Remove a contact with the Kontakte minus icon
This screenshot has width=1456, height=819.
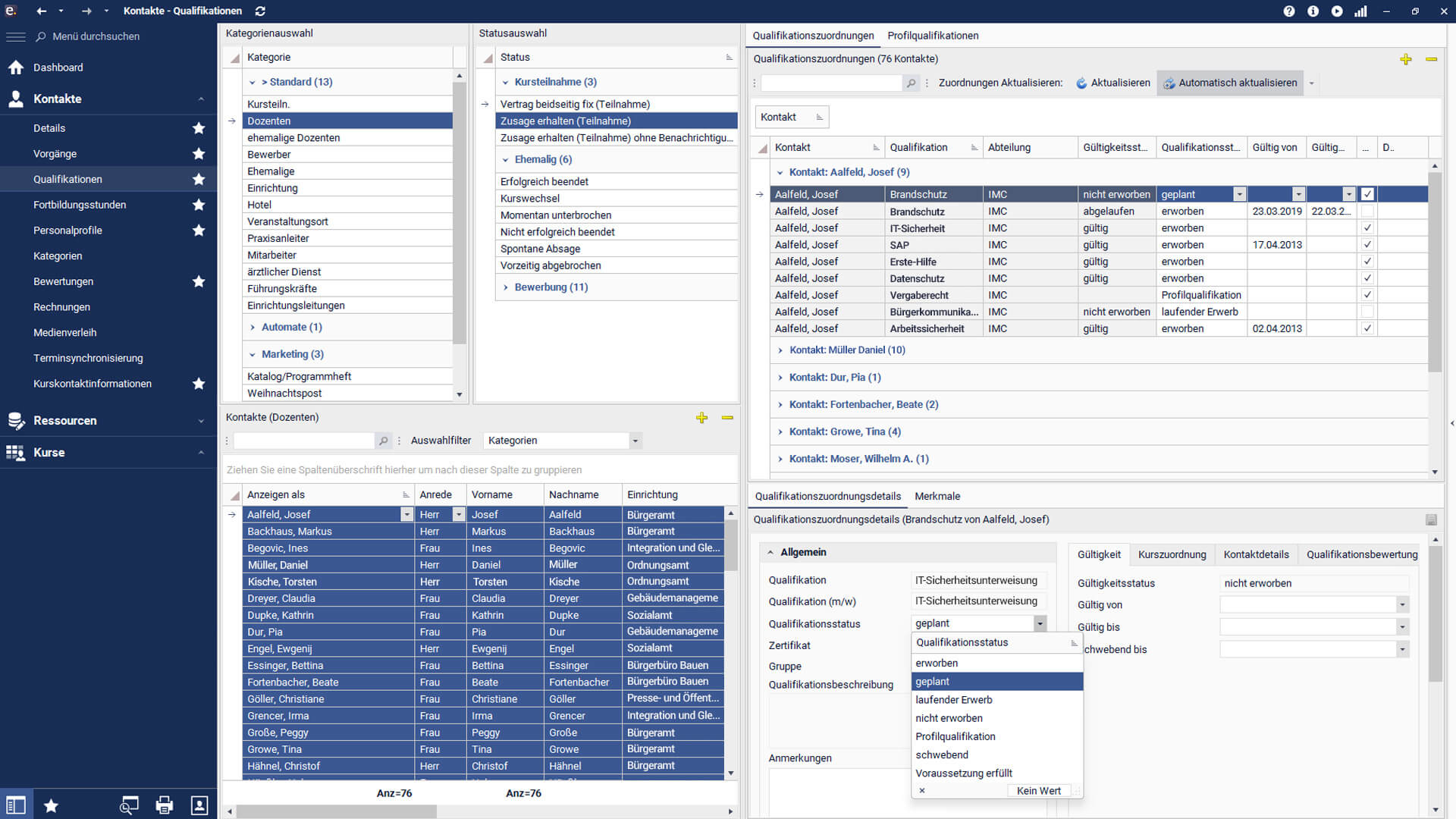click(727, 418)
